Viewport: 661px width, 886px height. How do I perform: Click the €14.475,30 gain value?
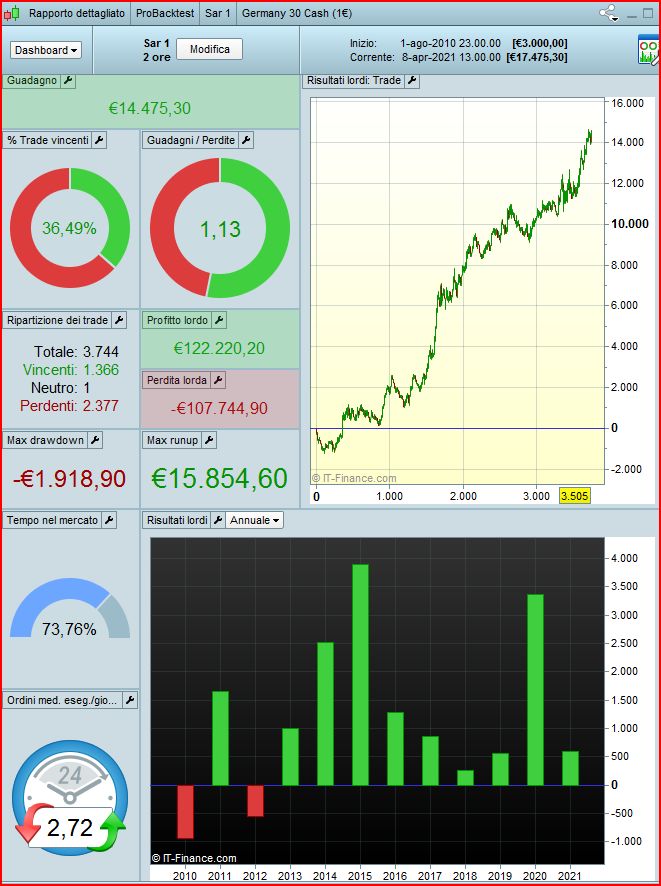tap(150, 108)
